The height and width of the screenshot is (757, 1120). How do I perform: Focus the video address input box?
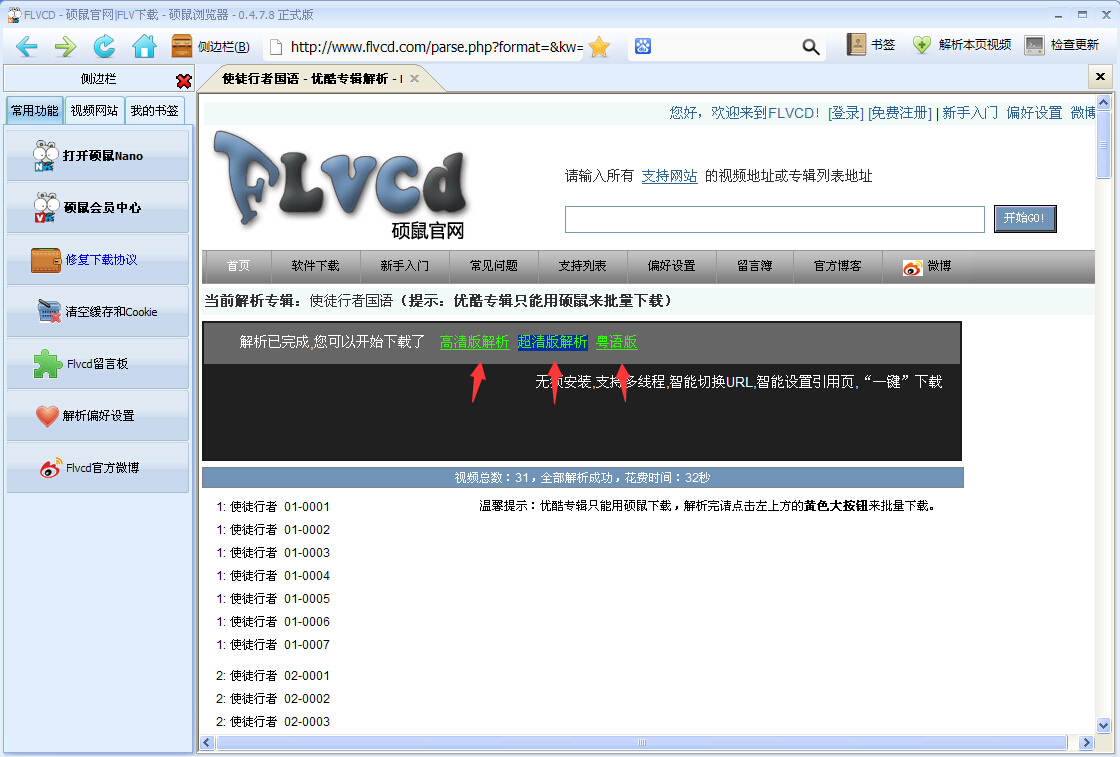(x=775, y=219)
